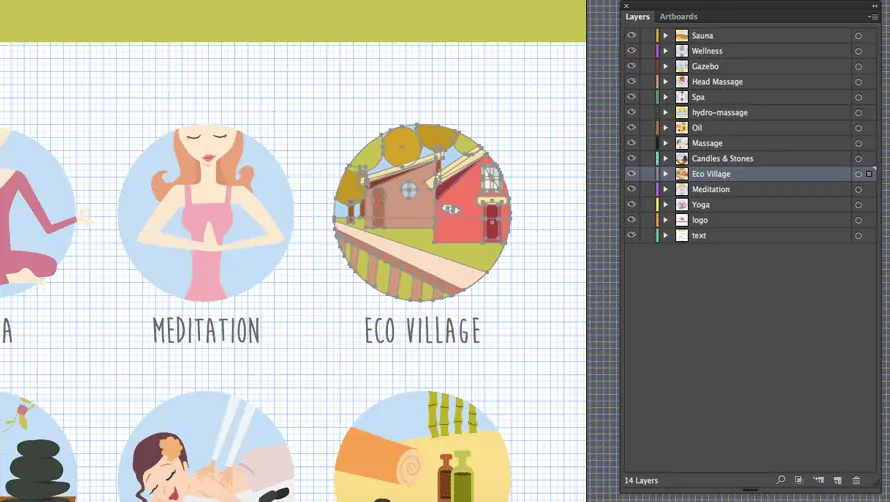The width and height of the screenshot is (890, 502).
Task: Click Yoga layer yellow color bar
Action: (657, 204)
